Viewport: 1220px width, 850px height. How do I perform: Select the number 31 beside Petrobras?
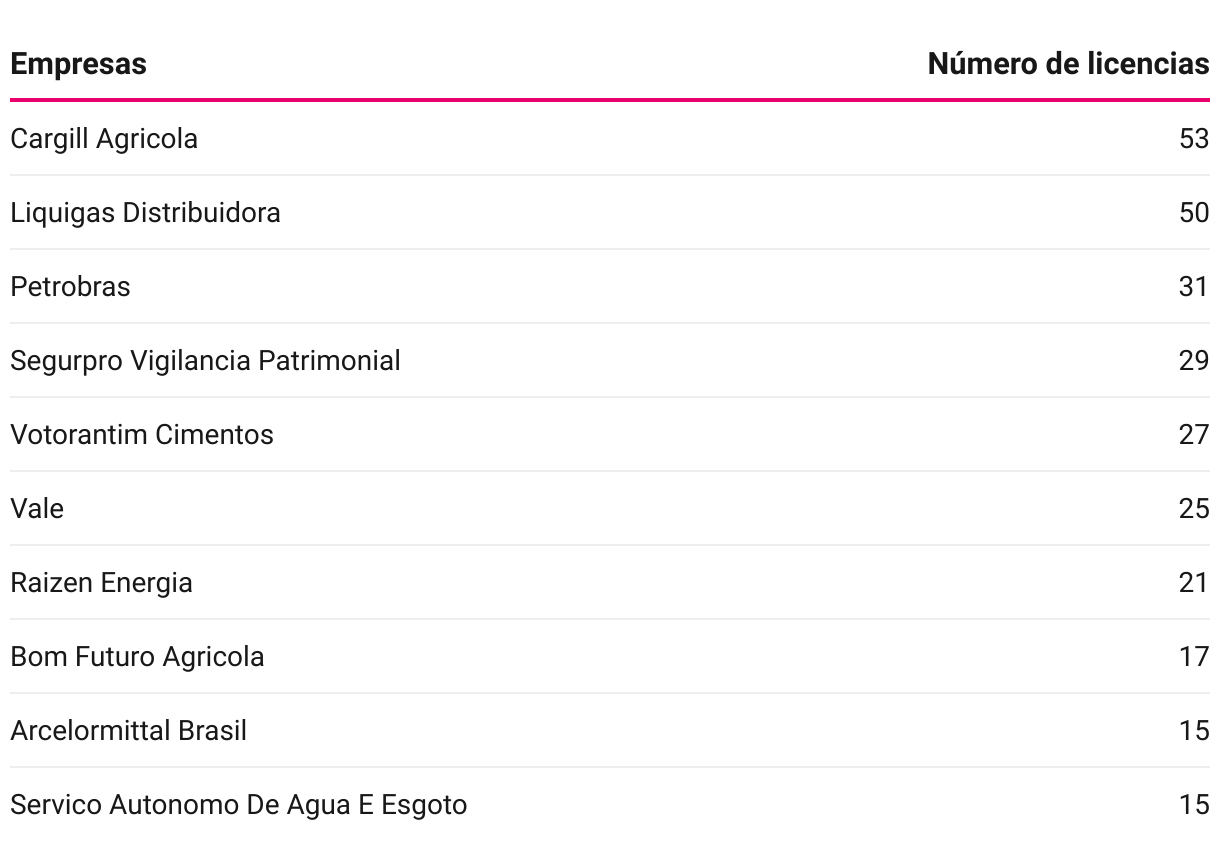[1194, 287]
